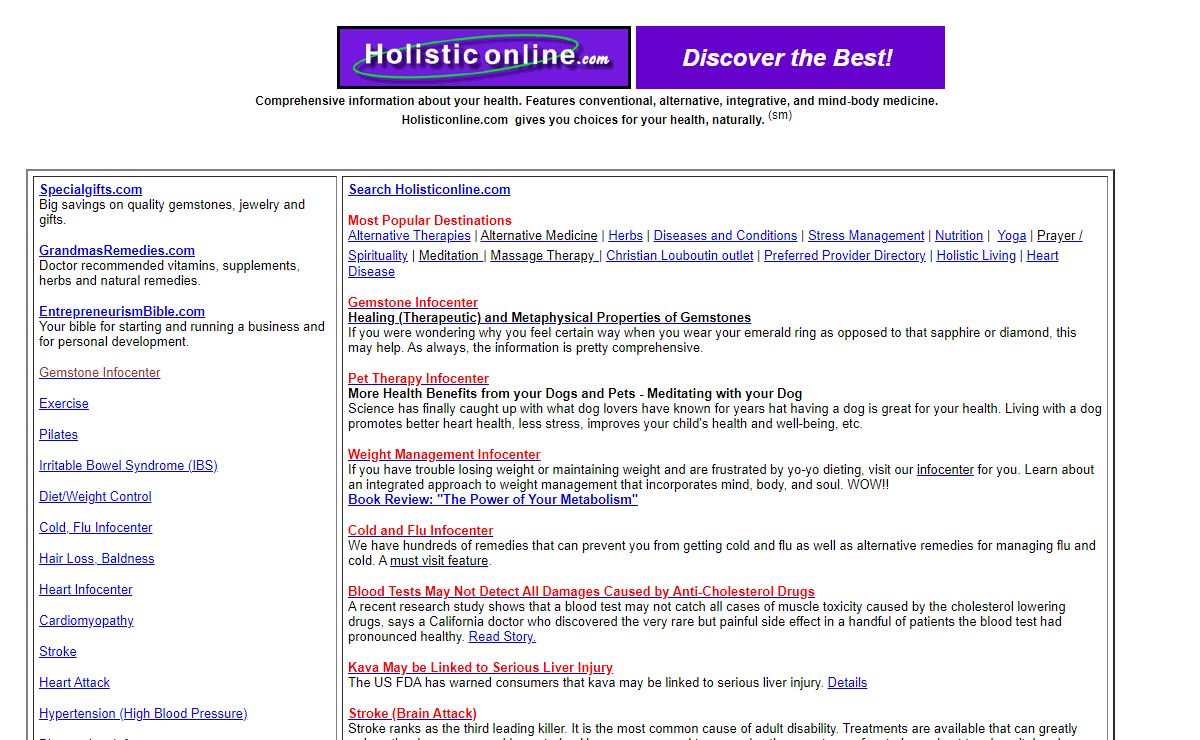Open the Hair Loss, Baldness link
The height and width of the screenshot is (740, 1200).
[x=97, y=558]
